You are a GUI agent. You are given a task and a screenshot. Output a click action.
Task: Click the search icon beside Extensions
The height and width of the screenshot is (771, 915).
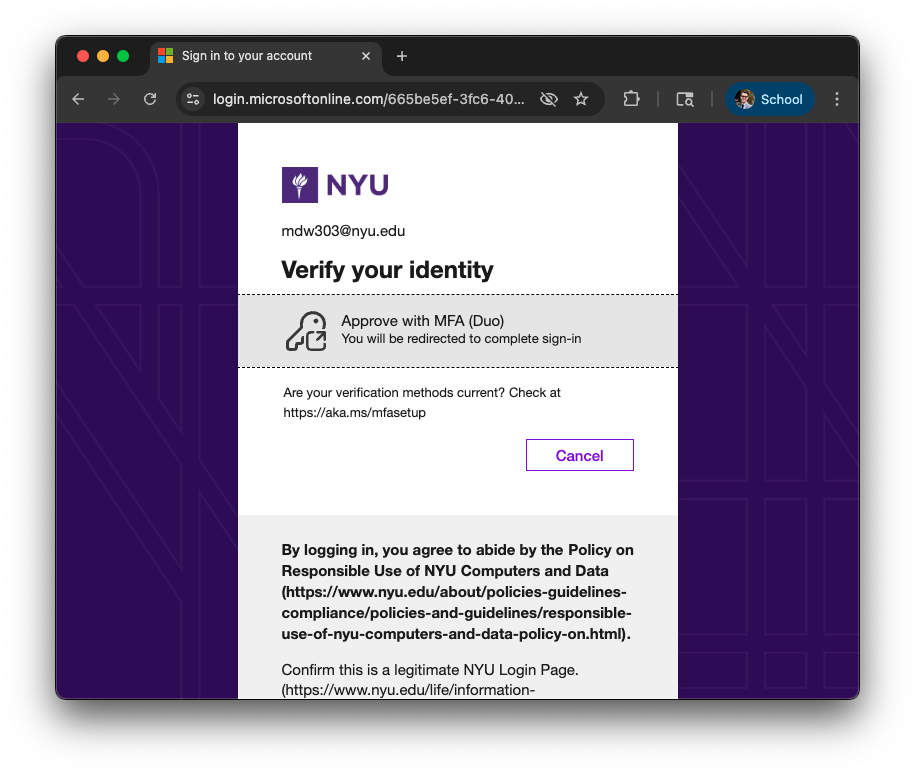pyautogui.click(x=685, y=99)
